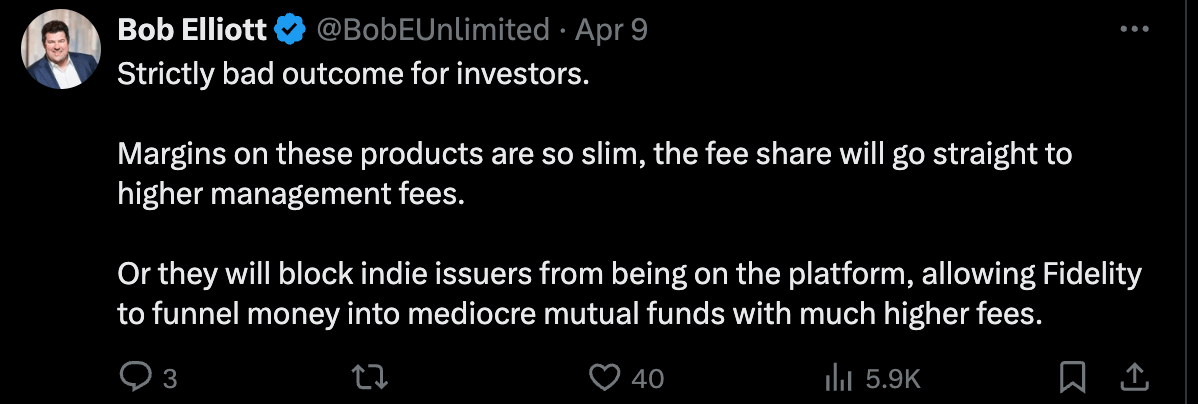Click the "Margins on these products" text line

[x=592, y=155]
